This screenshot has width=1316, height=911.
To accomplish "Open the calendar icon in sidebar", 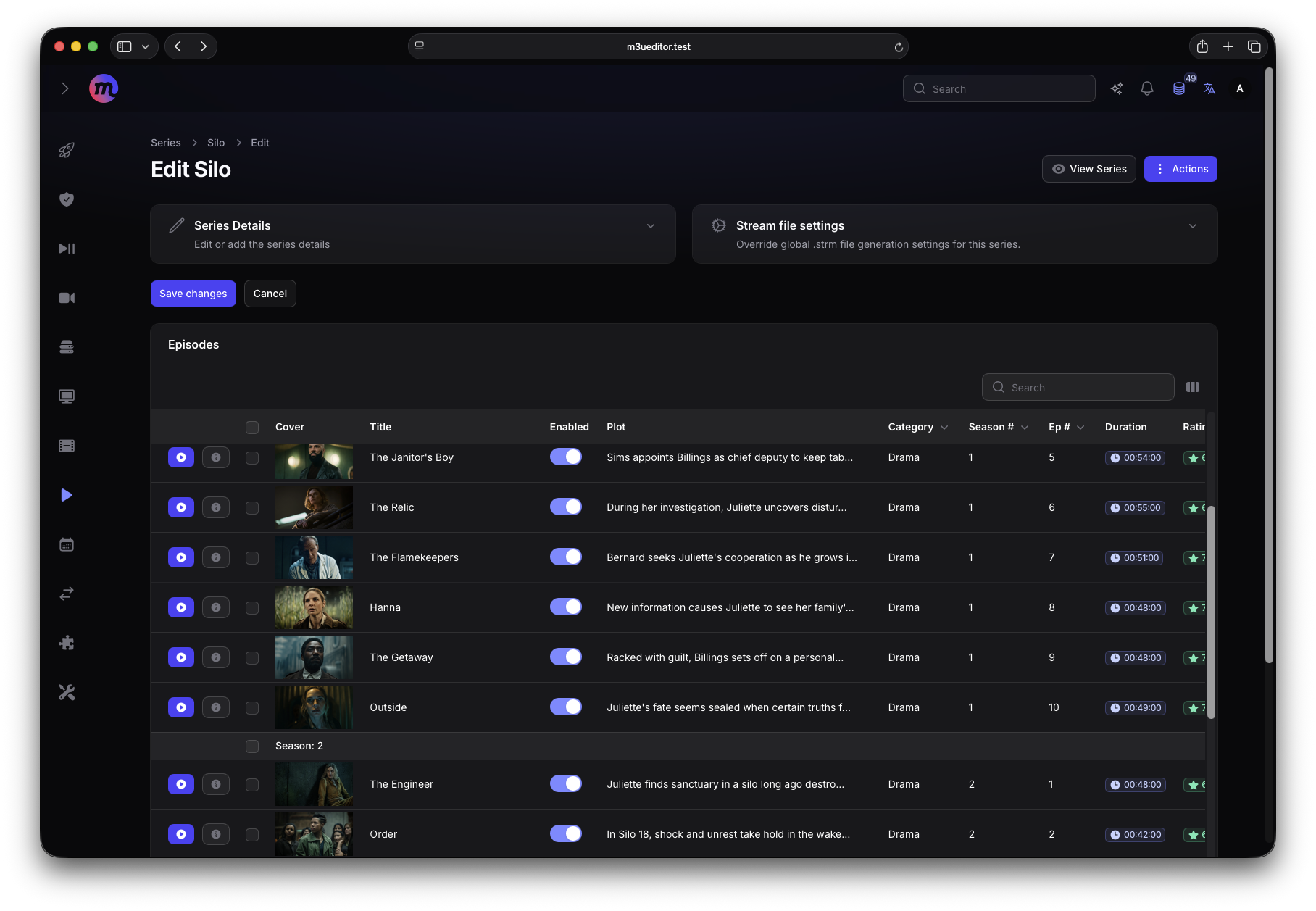I will [x=67, y=544].
